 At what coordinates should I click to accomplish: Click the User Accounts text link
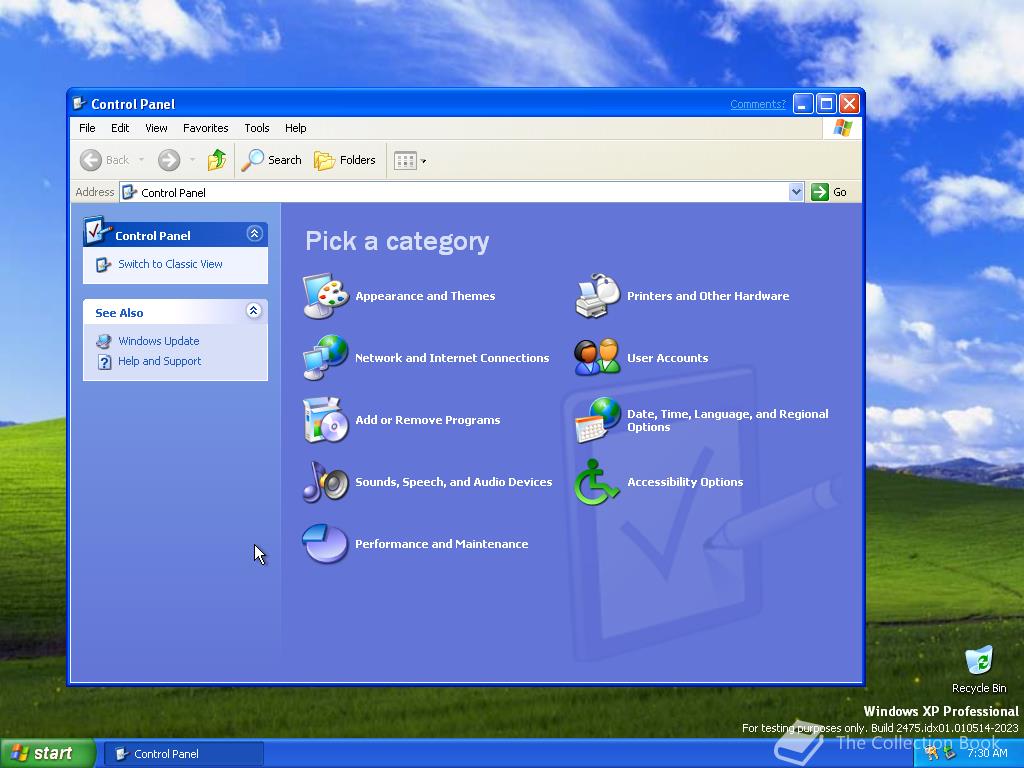667,358
